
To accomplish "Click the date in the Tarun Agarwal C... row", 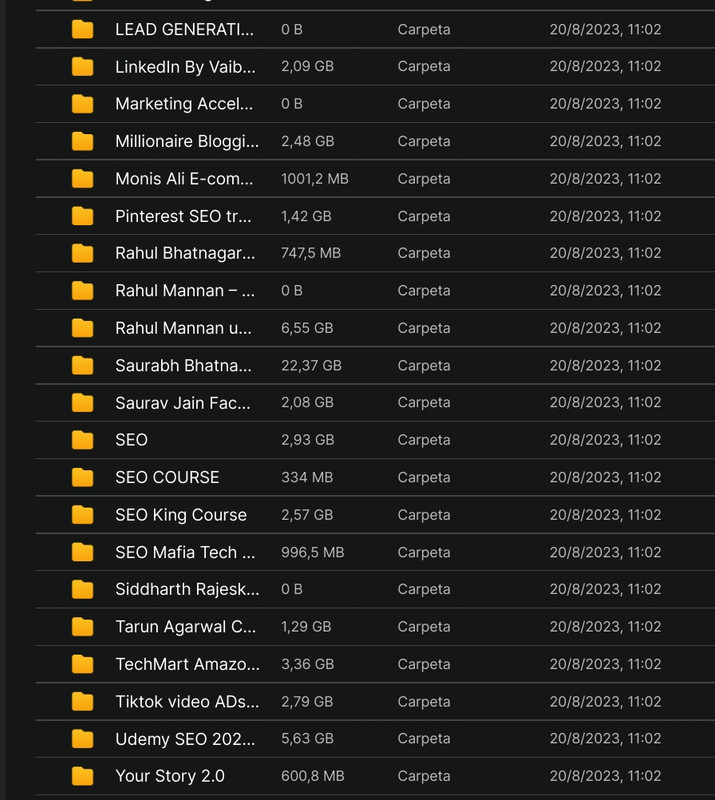I will click(x=605, y=627).
